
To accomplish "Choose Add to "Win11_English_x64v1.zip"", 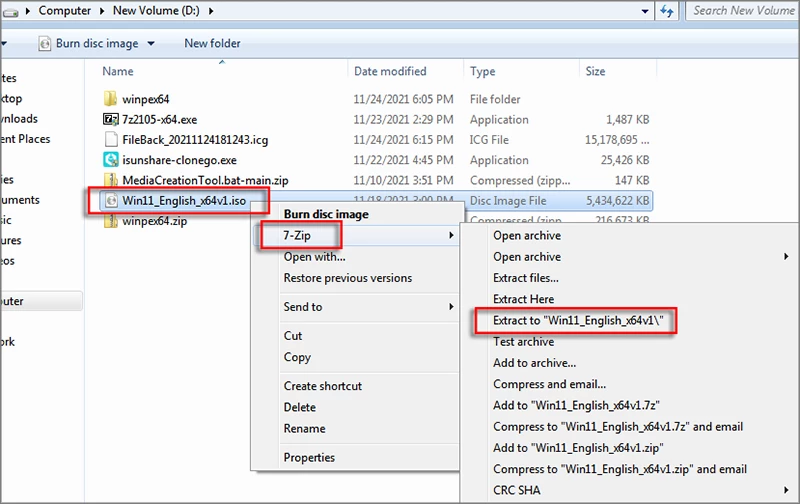I will 578,448.
